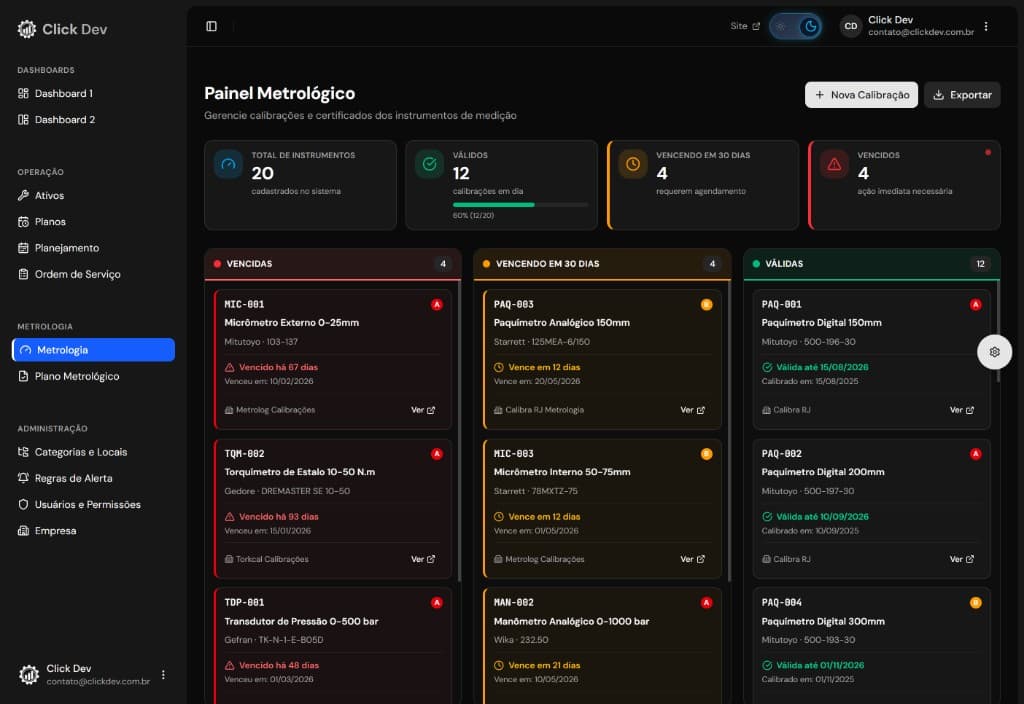Click Ver on the PAQ-003 card

pos(692,410)
